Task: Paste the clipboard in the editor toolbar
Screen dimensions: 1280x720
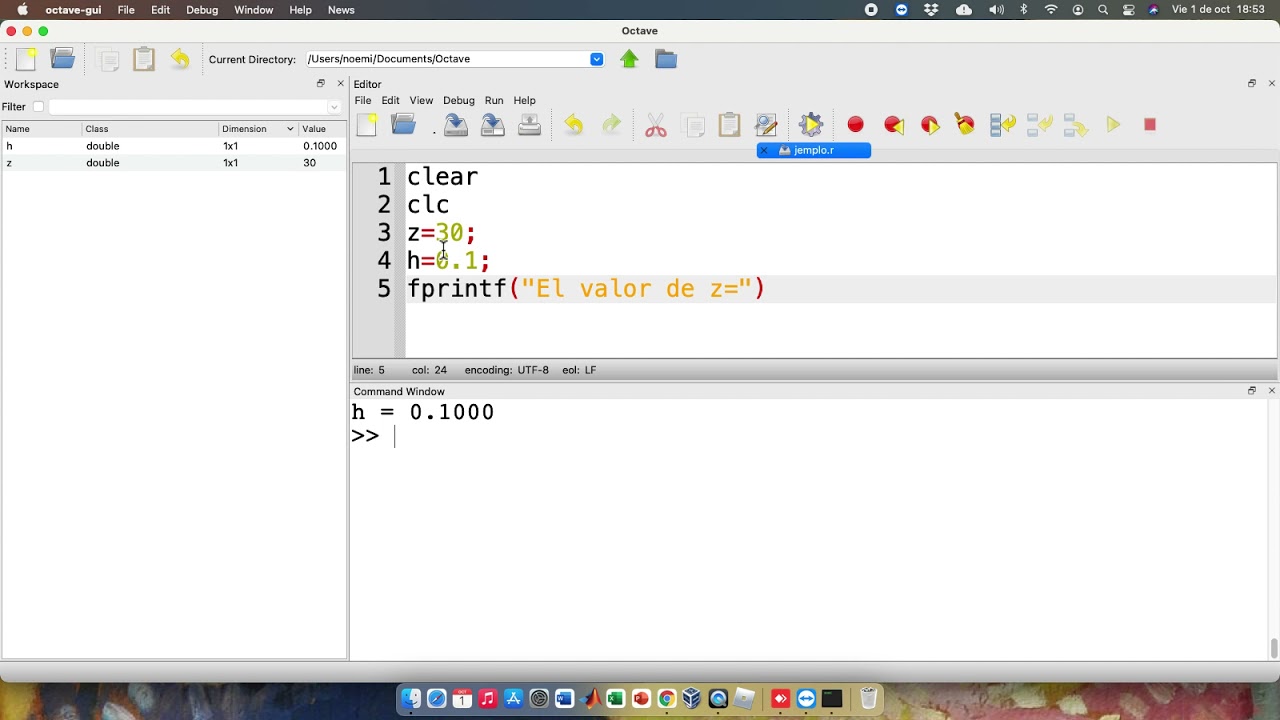Action: 729,125
